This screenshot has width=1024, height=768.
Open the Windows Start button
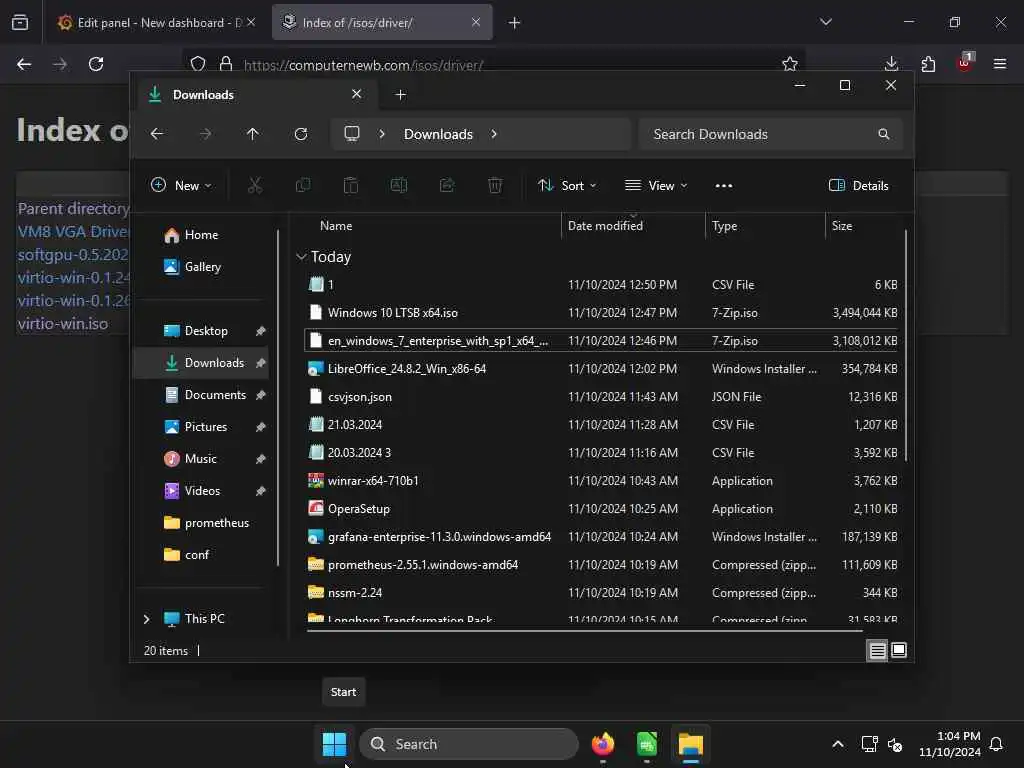(334, 744)
